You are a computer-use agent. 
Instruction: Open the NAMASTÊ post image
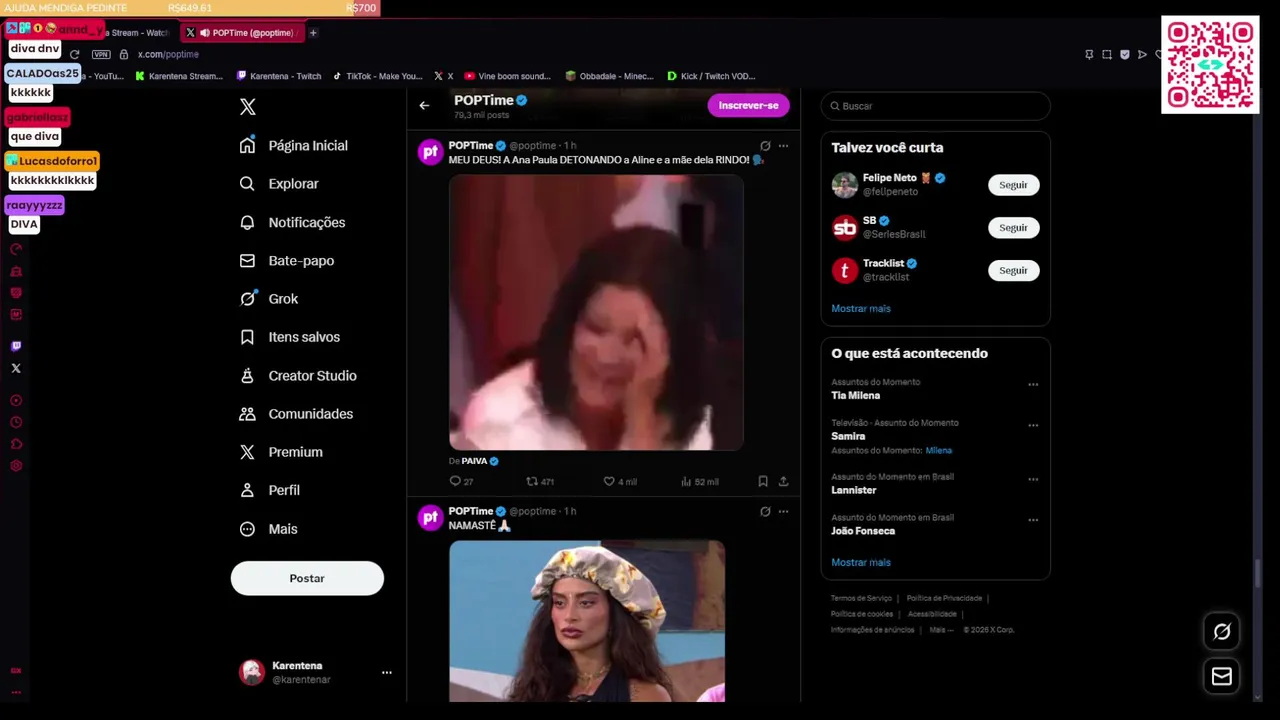pos(587,621)
